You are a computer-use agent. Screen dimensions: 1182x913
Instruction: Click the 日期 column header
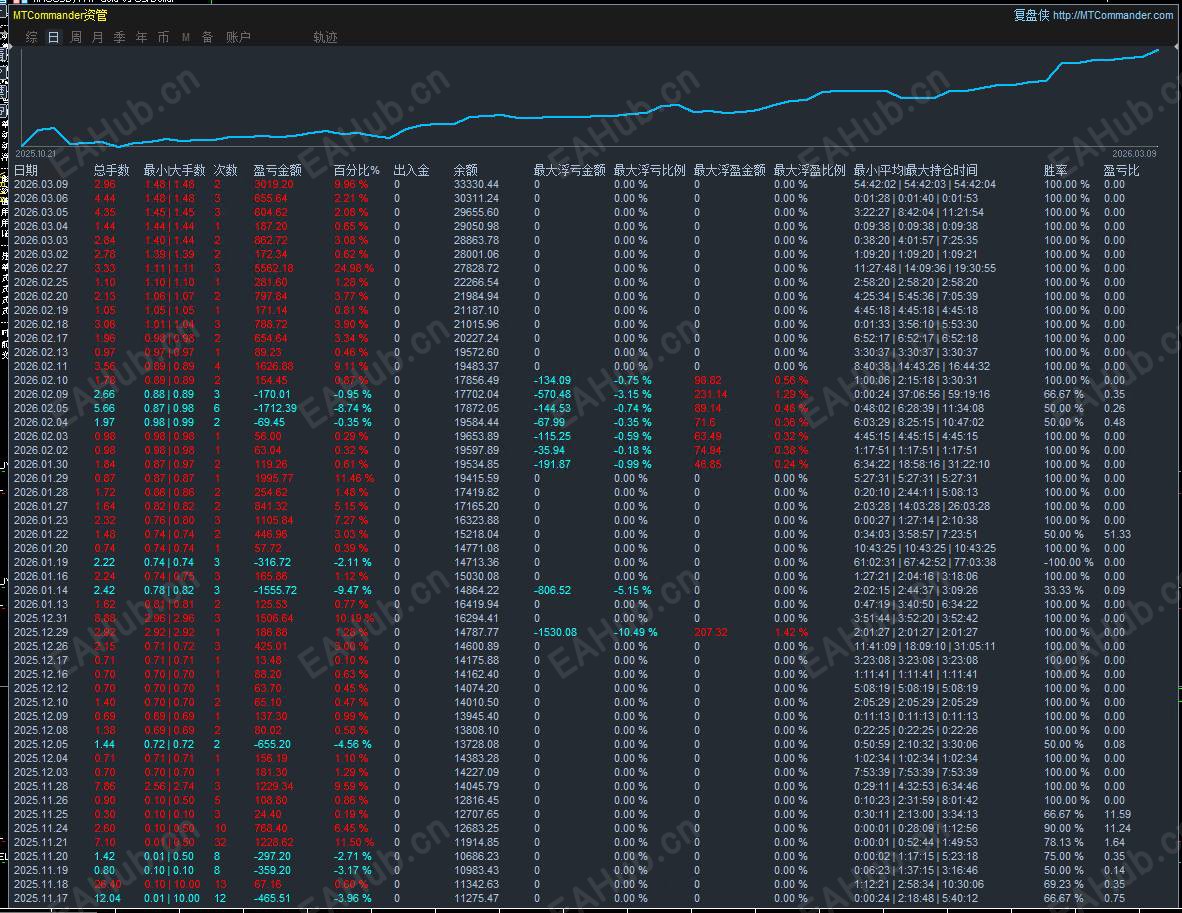click(x=26, y=171)
